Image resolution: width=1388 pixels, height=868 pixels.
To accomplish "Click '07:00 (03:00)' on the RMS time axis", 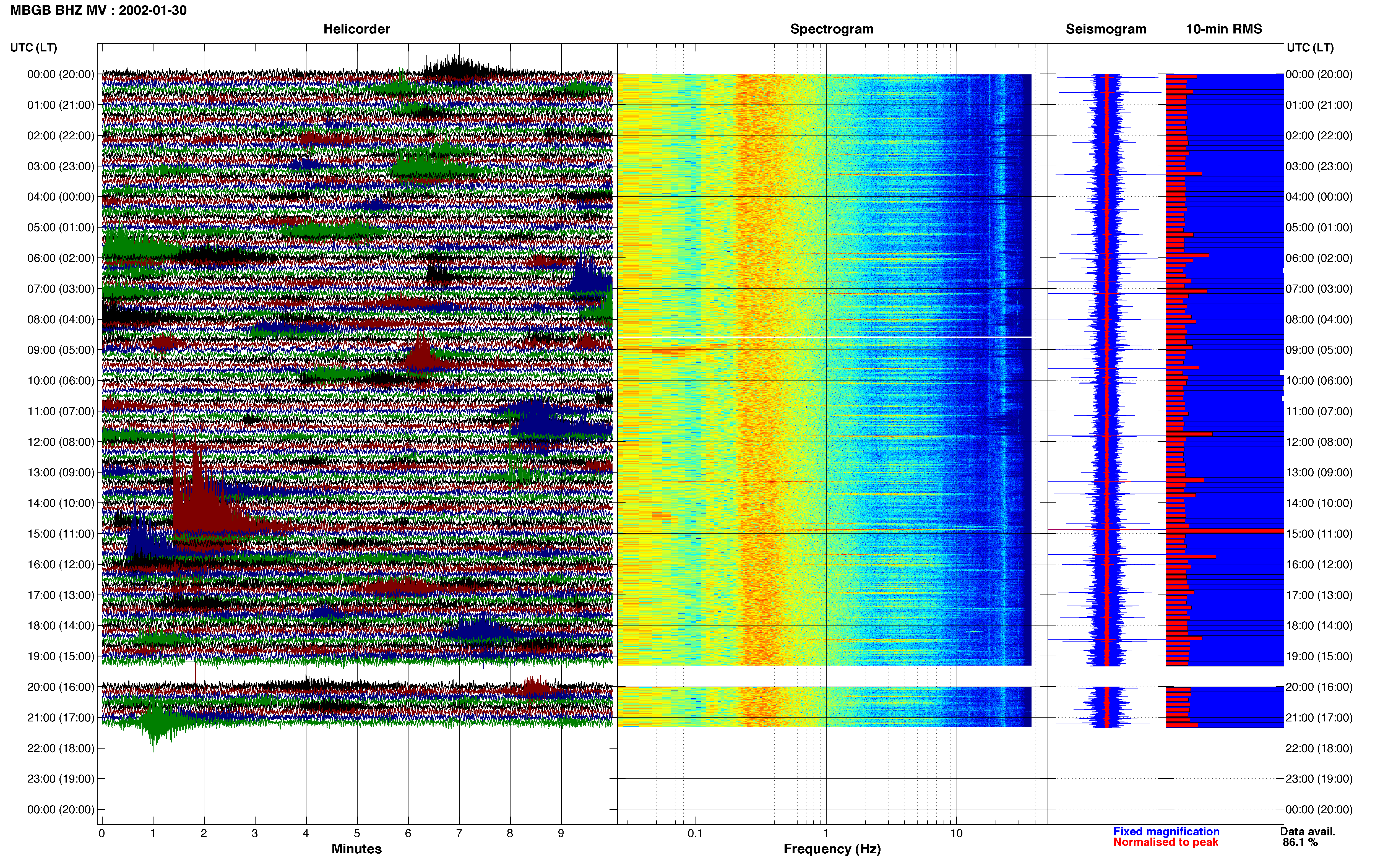I will 1319,289.
